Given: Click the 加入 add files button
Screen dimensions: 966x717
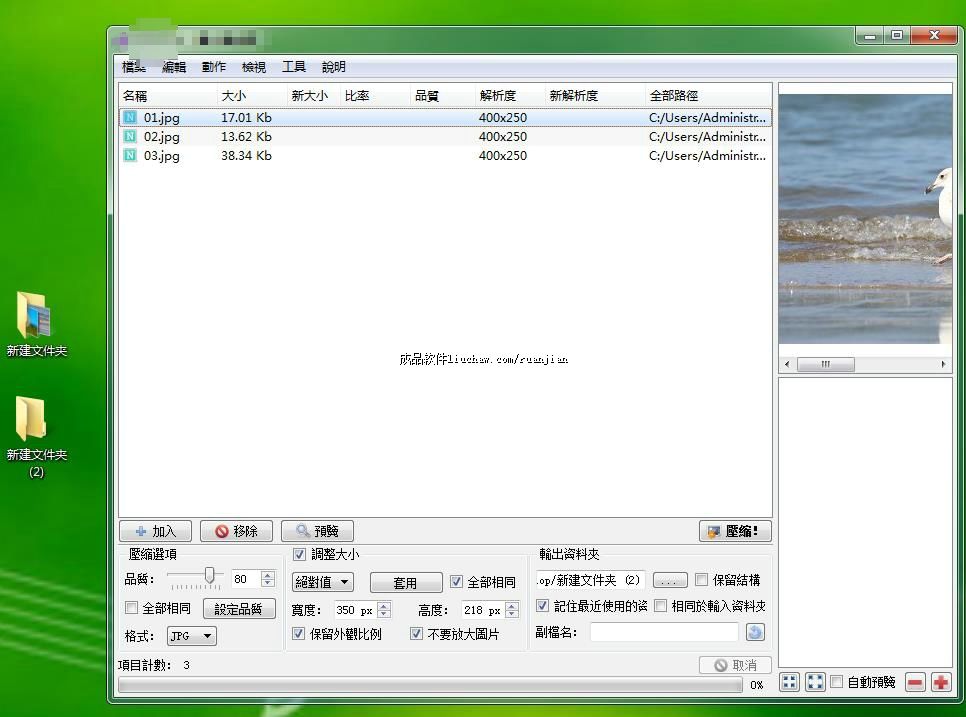Looking at the screenshot, I should point(155,531).
